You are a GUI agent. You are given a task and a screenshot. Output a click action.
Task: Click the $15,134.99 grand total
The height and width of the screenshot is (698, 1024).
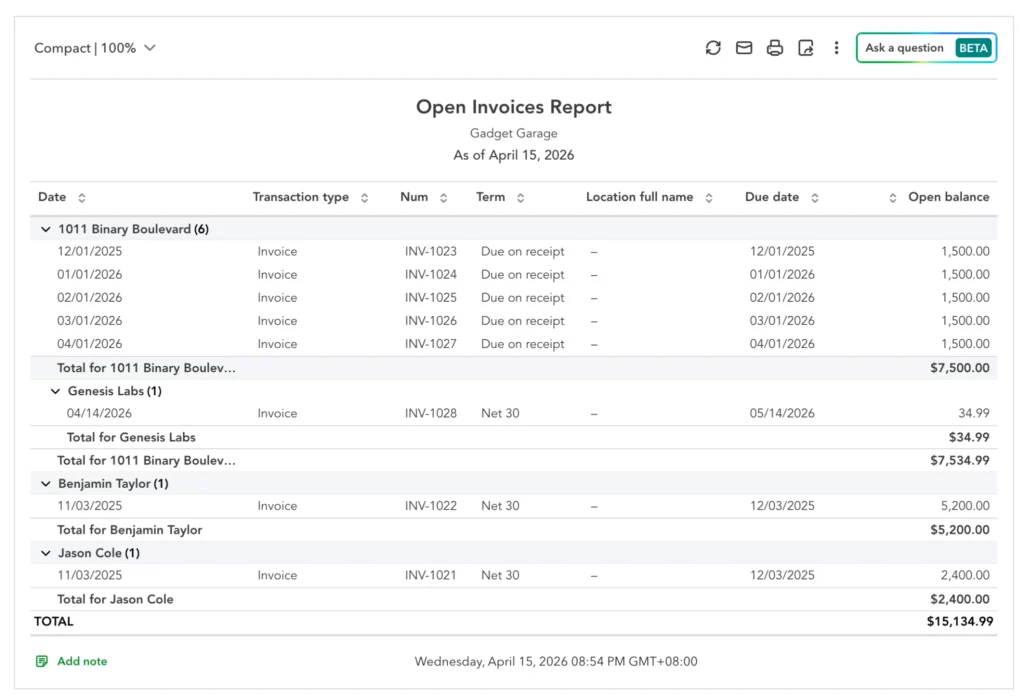tap(959, 622)
